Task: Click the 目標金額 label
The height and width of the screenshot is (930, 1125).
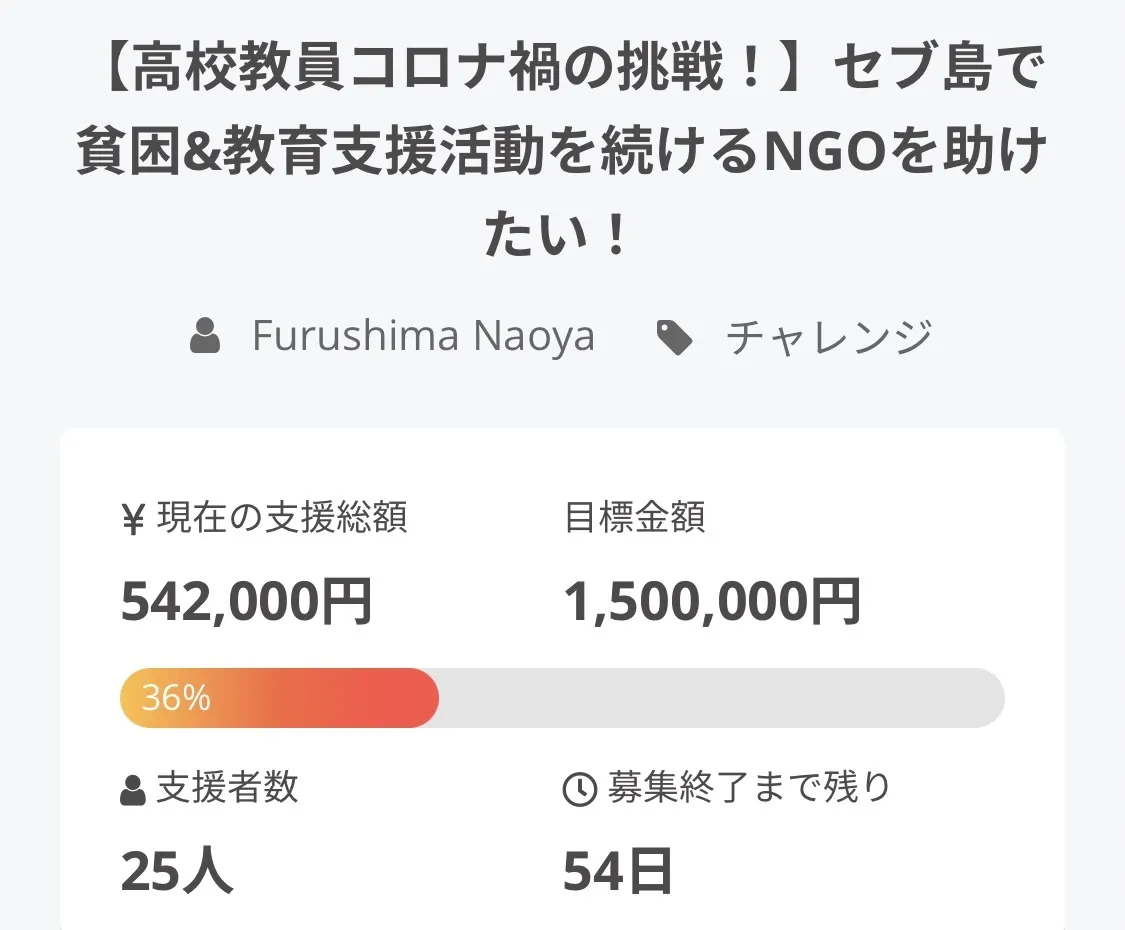Action: coord(635,518)
